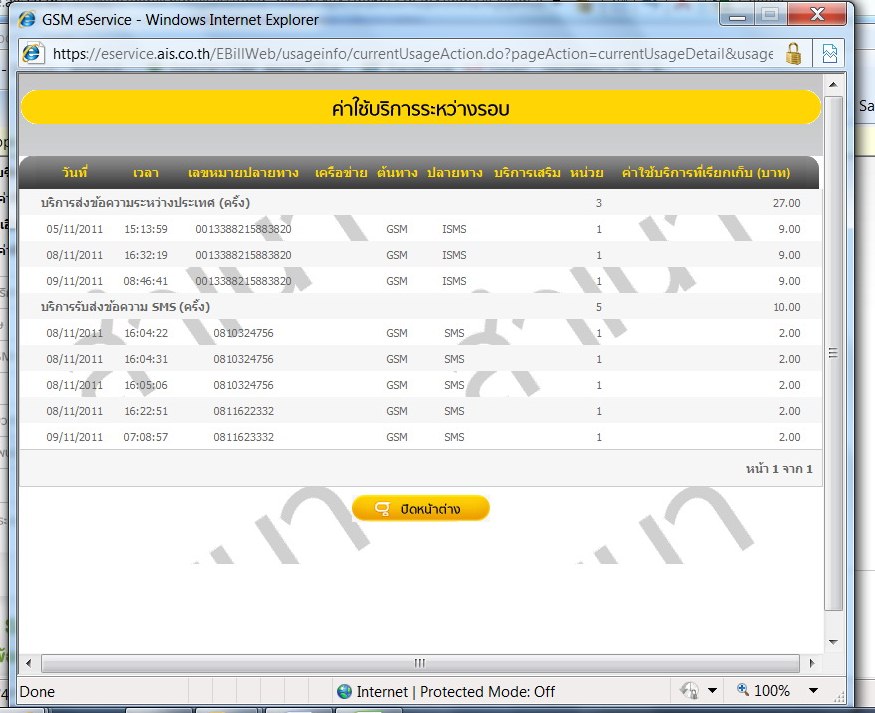875x713 pixels.
Task: Click ISMS in the 16:32:19 row
Action: point(454,256)
